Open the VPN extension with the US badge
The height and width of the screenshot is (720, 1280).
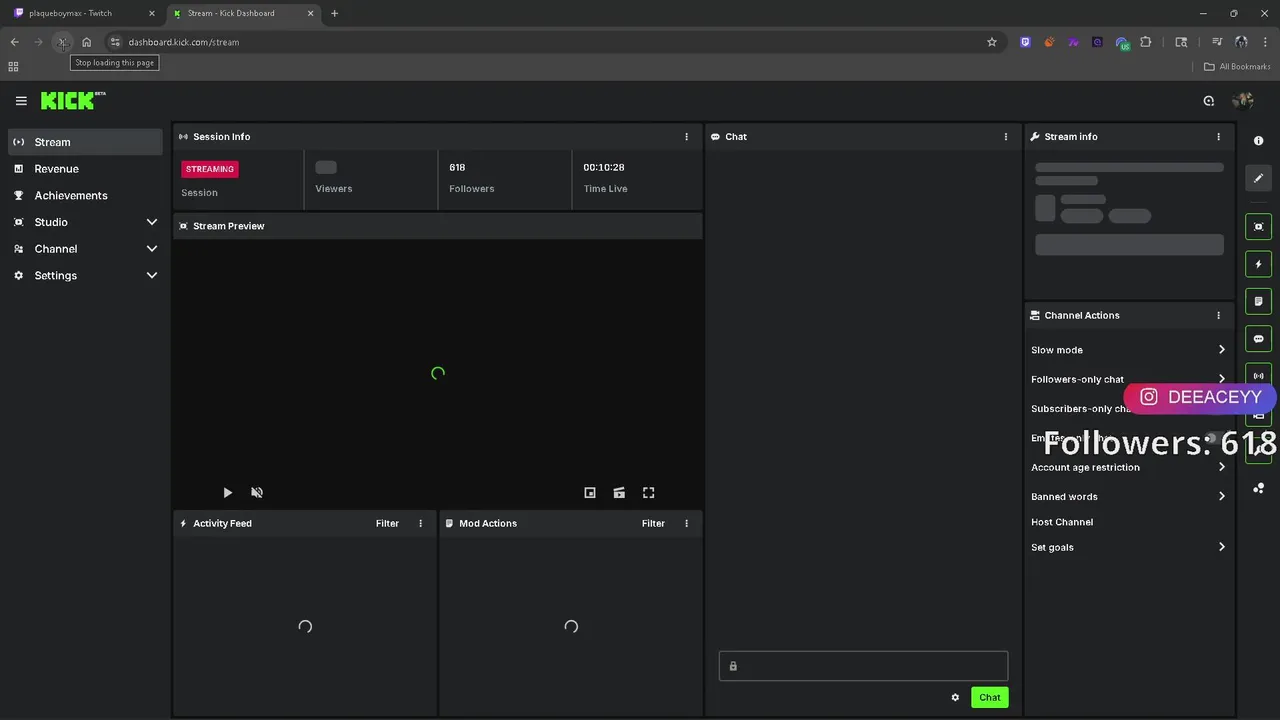click(1122, 43)
